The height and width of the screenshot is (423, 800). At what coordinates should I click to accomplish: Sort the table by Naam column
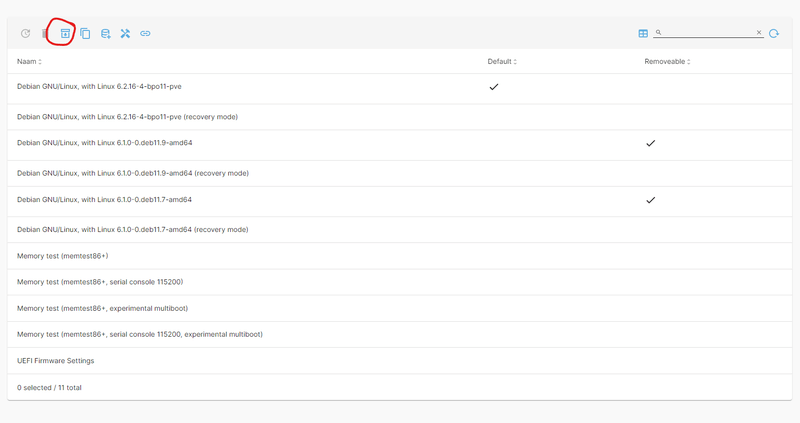coord(29,62)
